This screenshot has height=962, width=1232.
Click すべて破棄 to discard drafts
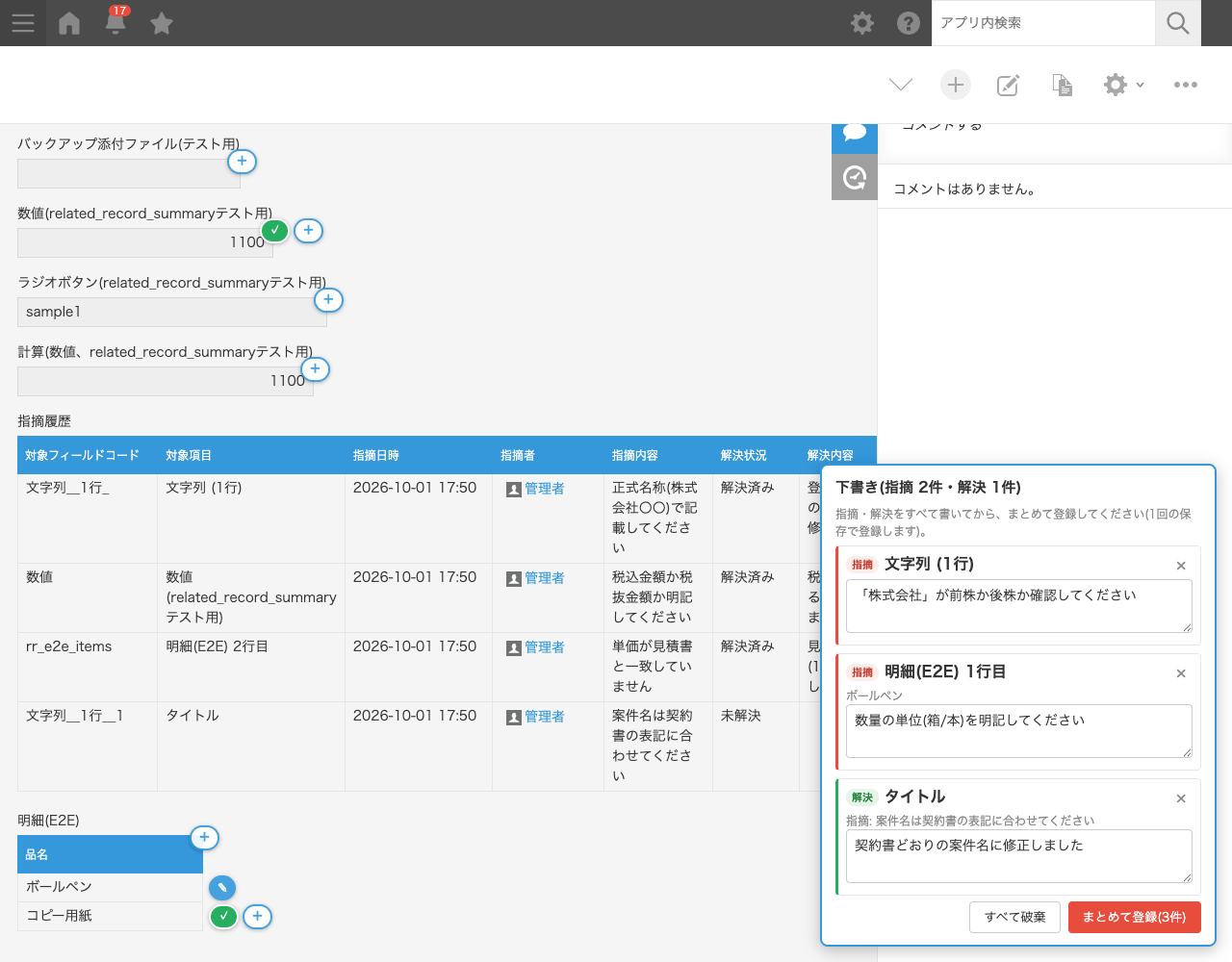(1015, 917)
